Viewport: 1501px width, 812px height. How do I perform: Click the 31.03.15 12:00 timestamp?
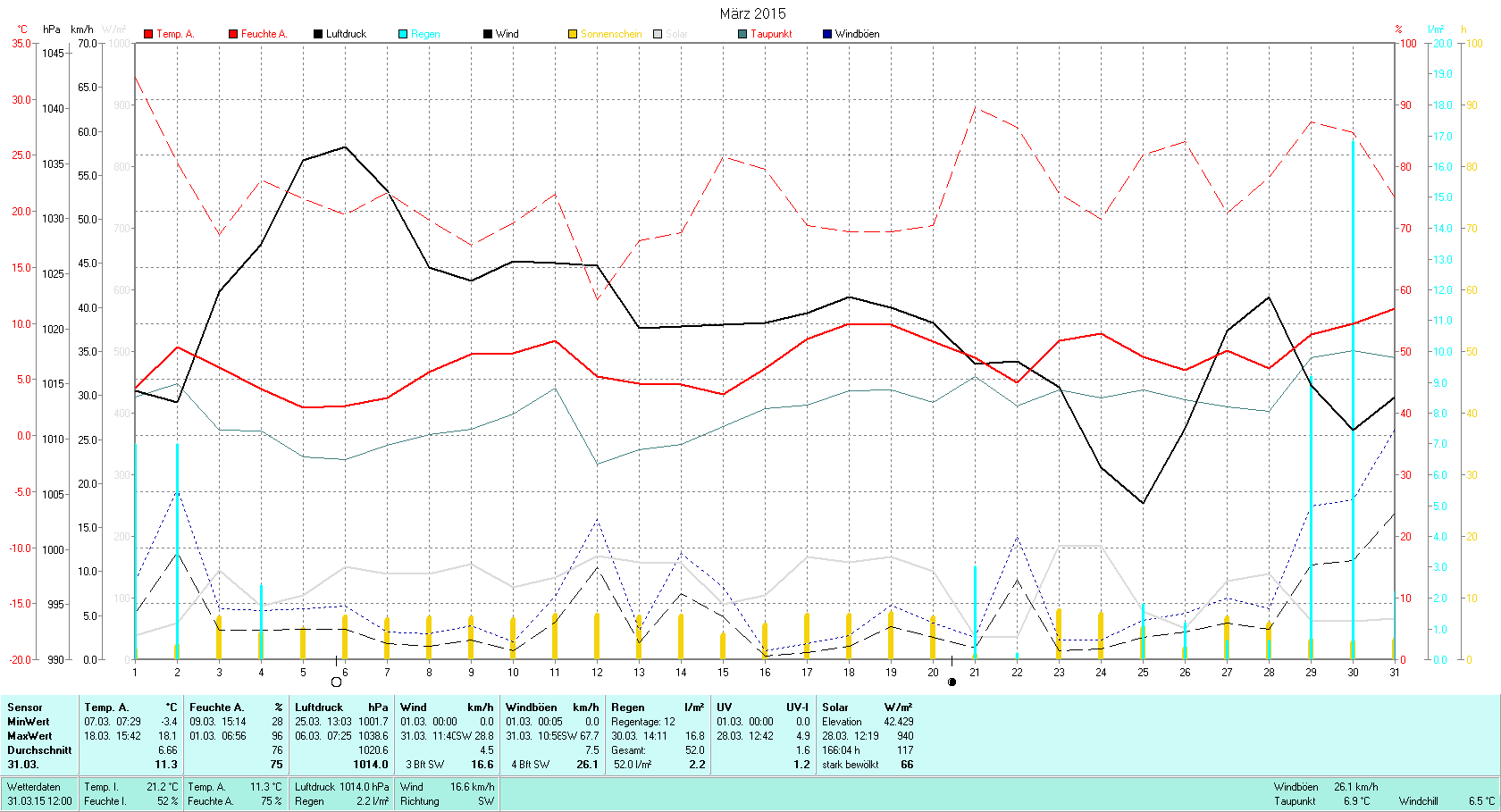click(x=40, y=801)
